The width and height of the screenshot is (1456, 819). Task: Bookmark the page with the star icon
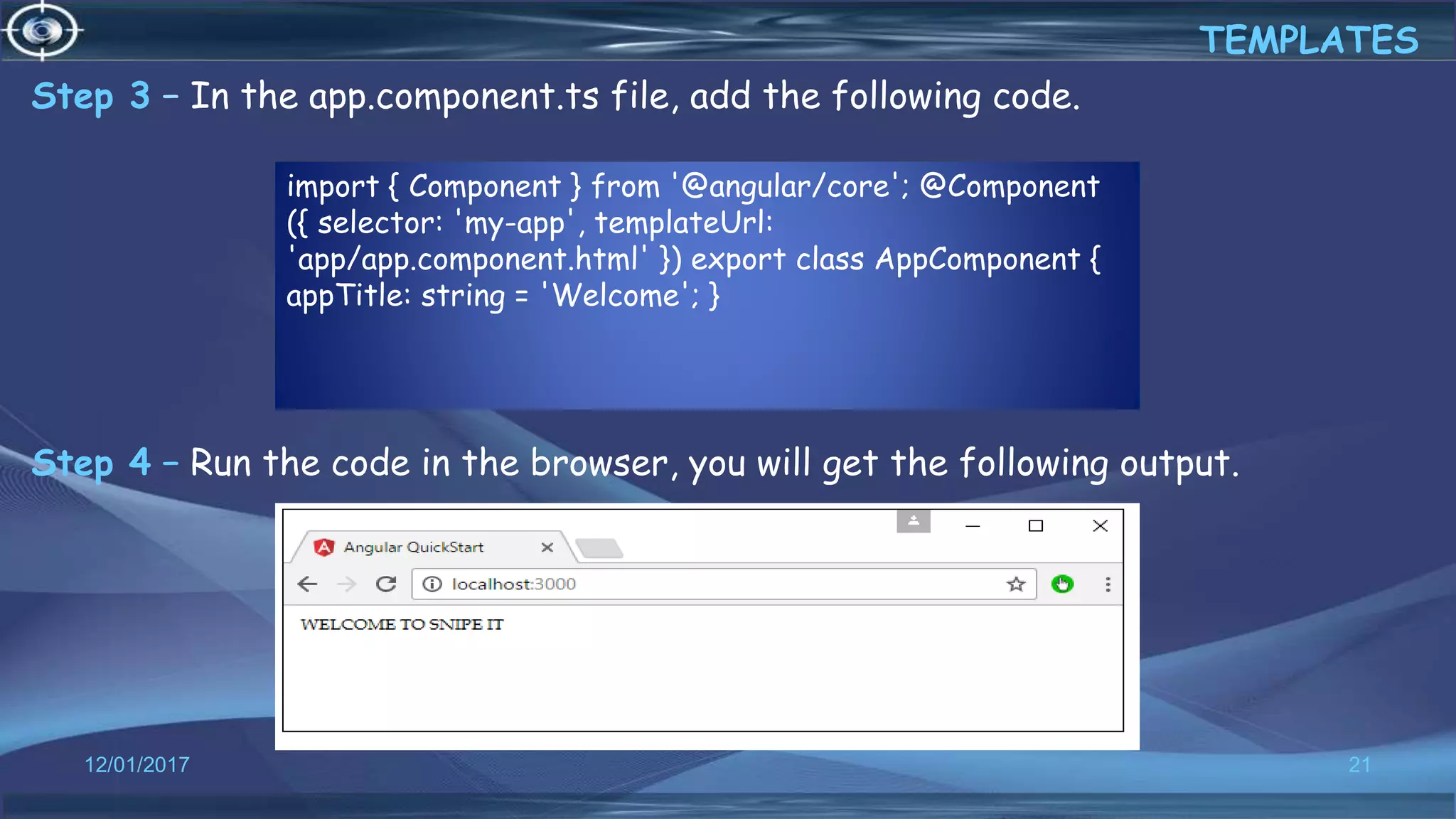[x=1016, y=584]
